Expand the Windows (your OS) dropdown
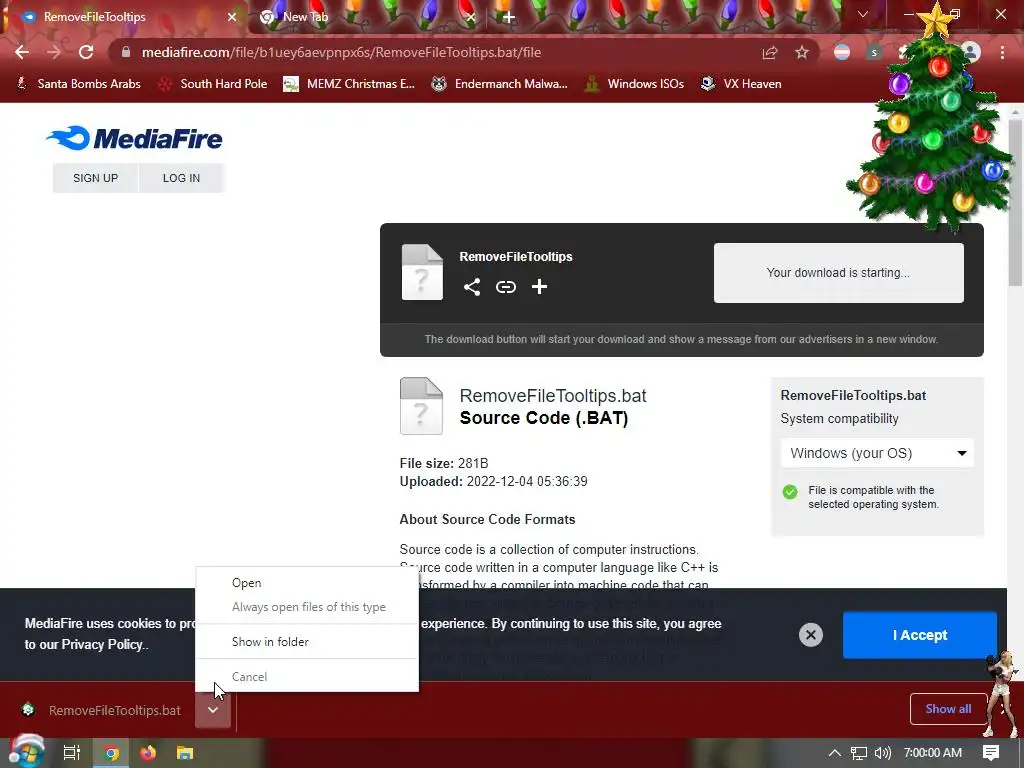 click(877, 453)
